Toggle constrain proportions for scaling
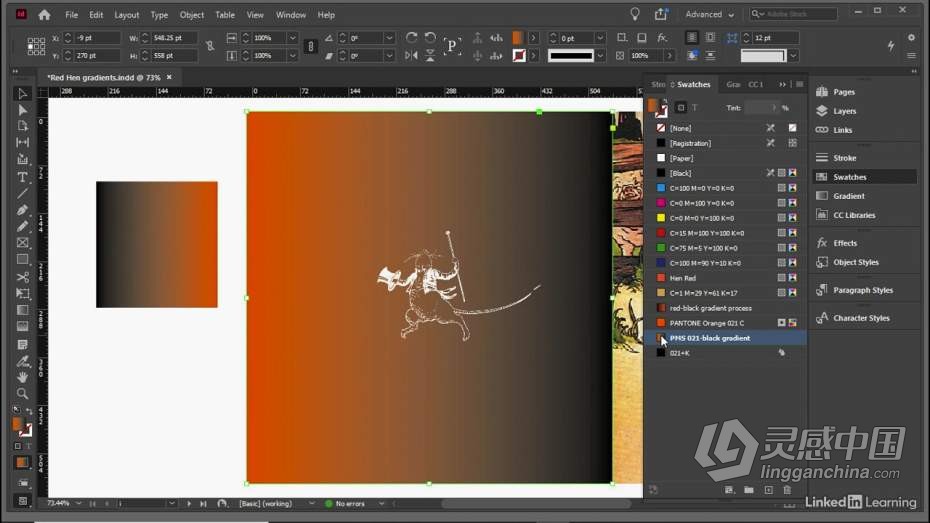The height and width of the screenshot is (523, 930). (310, 46)
